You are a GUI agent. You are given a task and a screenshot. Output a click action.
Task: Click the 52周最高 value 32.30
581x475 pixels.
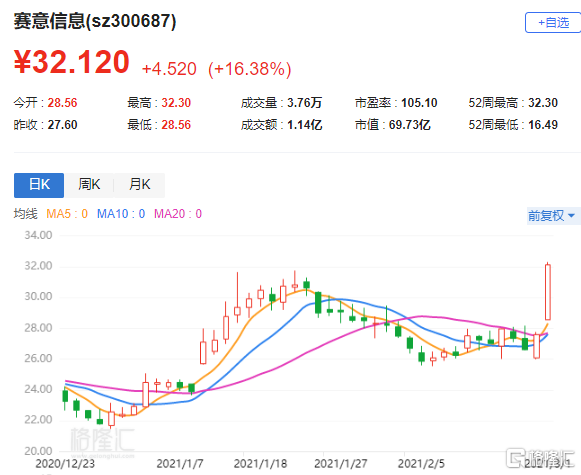coord(543,103)
